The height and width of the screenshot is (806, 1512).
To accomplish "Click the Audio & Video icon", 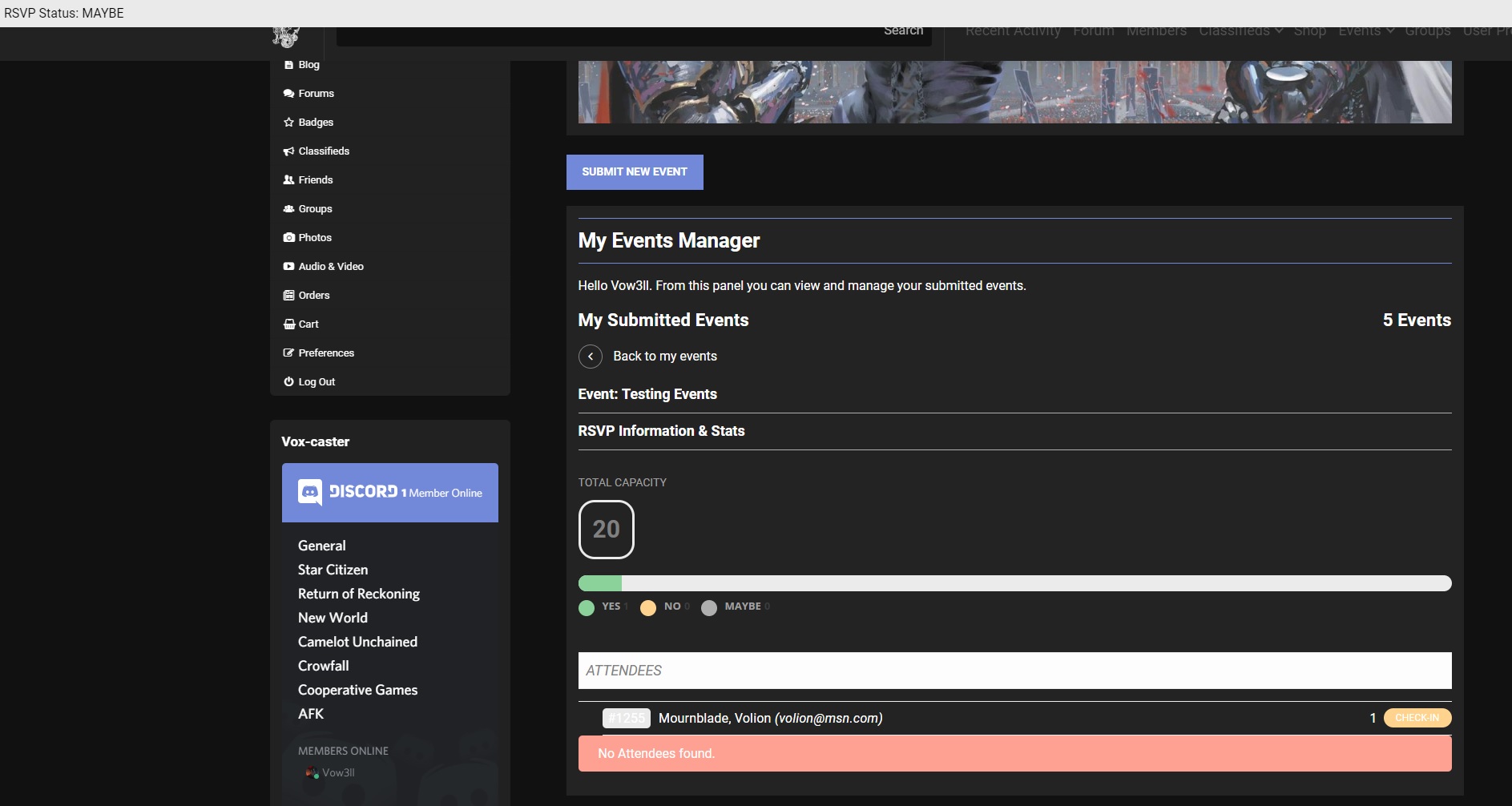I will click(288, 267).
